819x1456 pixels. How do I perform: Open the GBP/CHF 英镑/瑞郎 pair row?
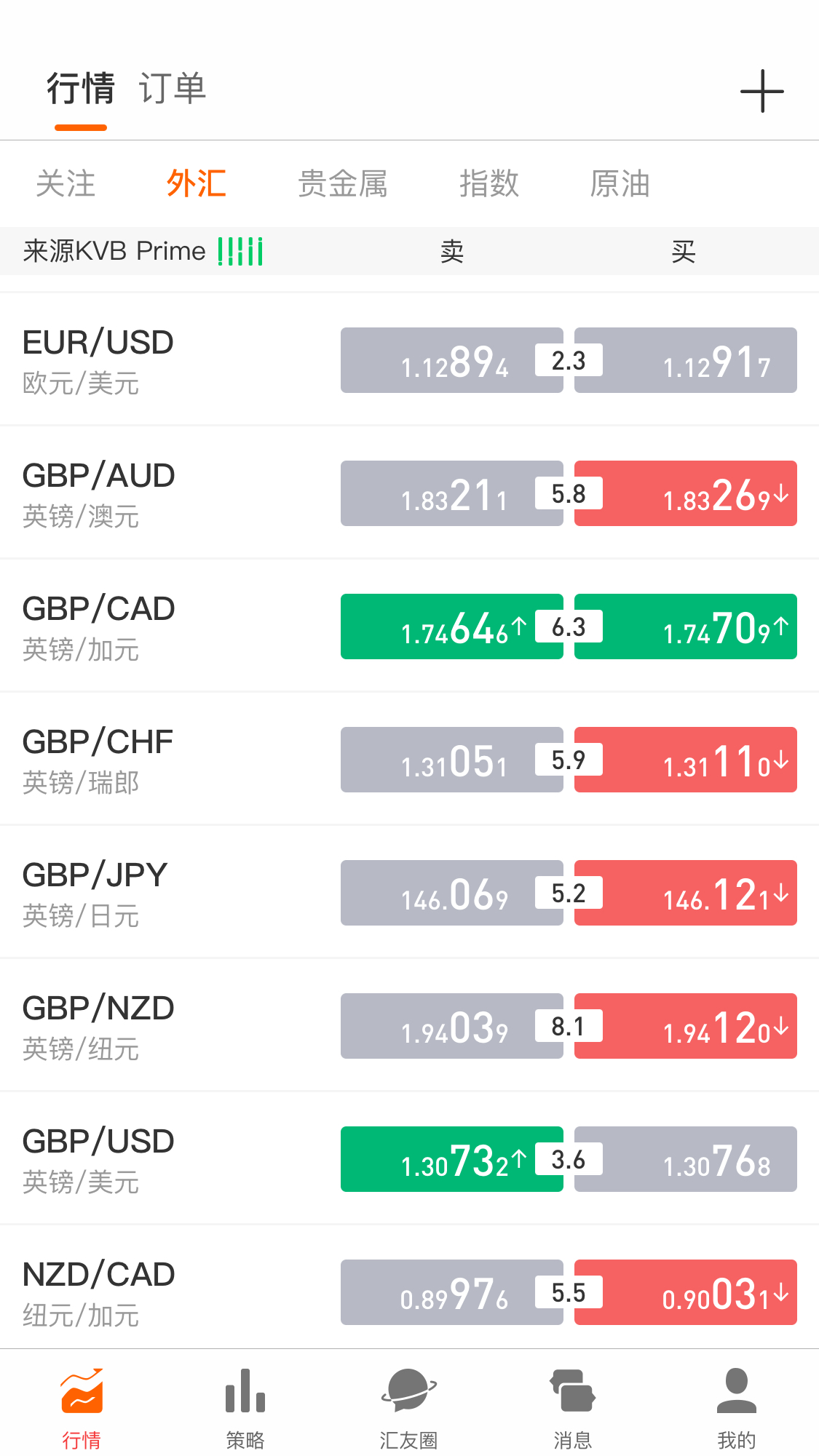point(98,760)
